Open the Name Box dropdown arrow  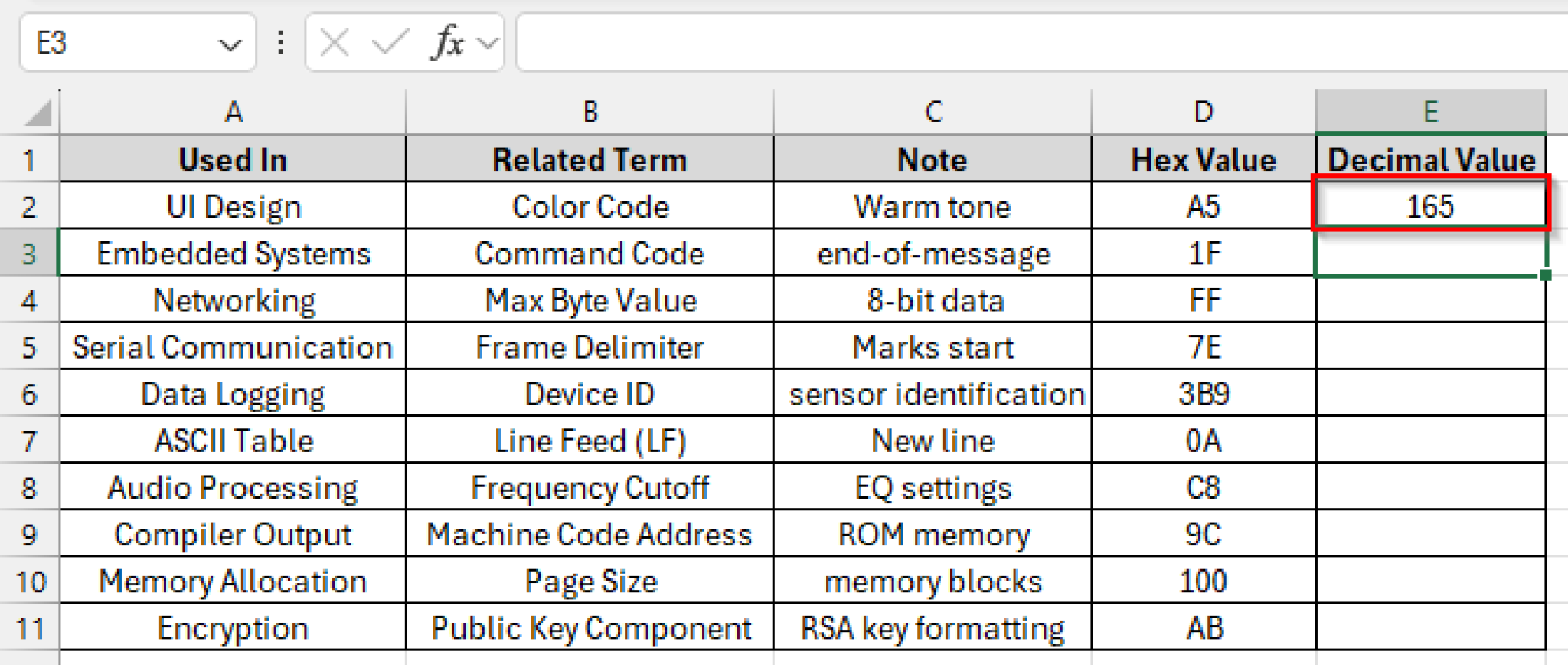(x=230, y=42)
